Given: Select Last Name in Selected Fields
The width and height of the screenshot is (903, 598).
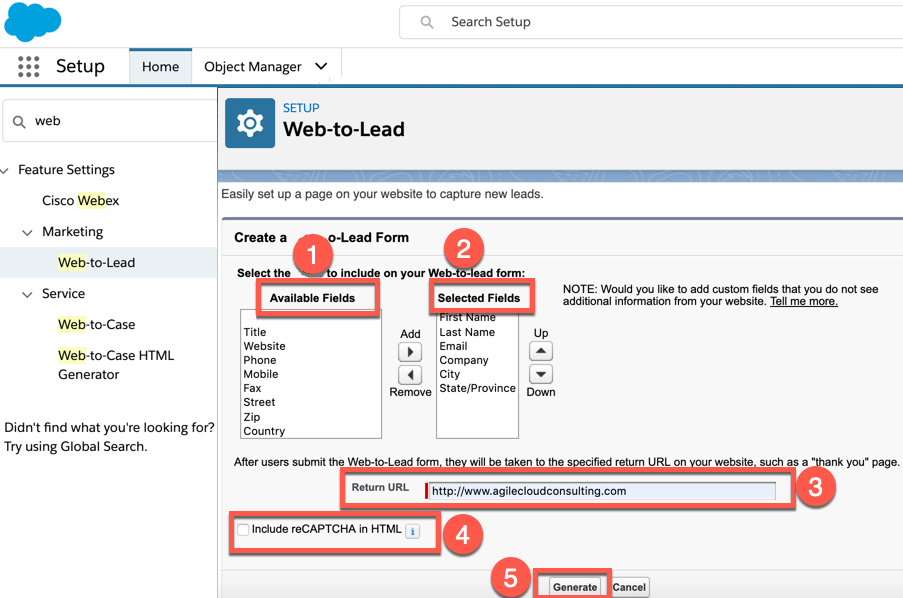Looking at the screenshot, I should click(467, 332).
